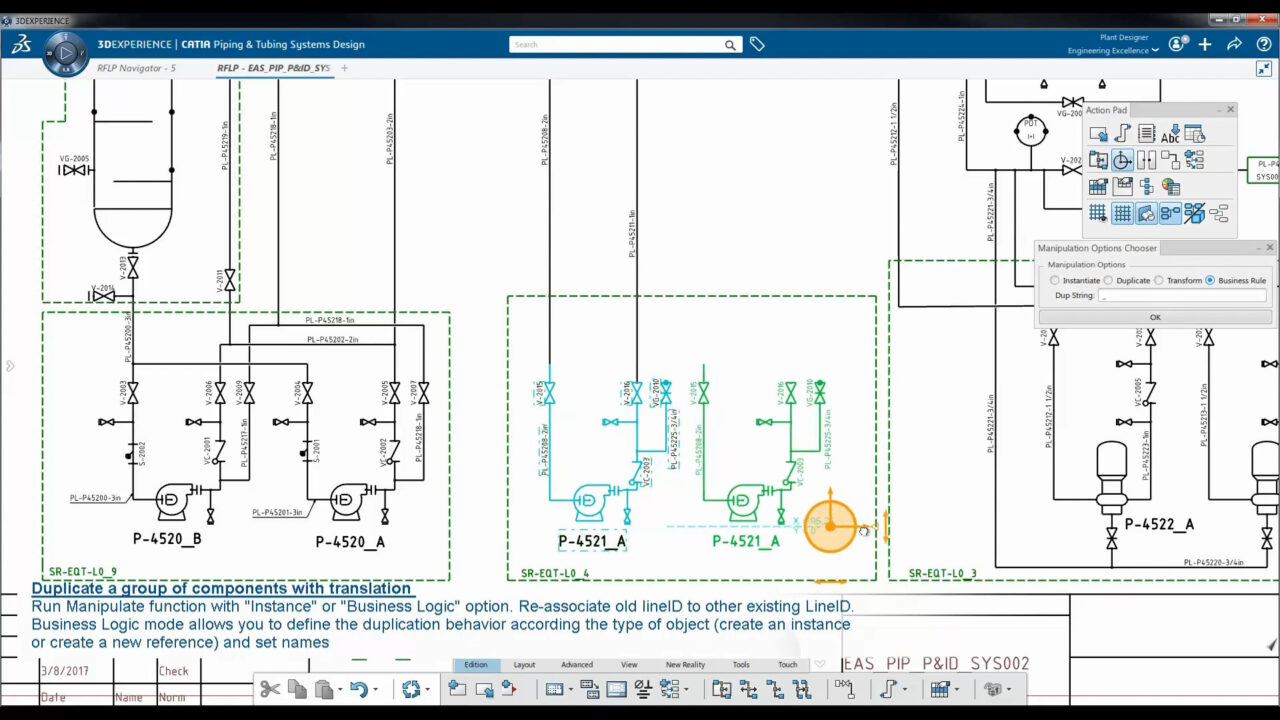1280x720 pixels.
Task: Click the lined notes list icon in Action Pad
Action: click(x=1146, y=134)
